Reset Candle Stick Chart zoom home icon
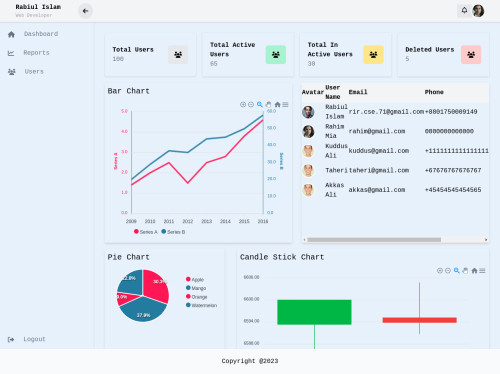 (474, 271)
